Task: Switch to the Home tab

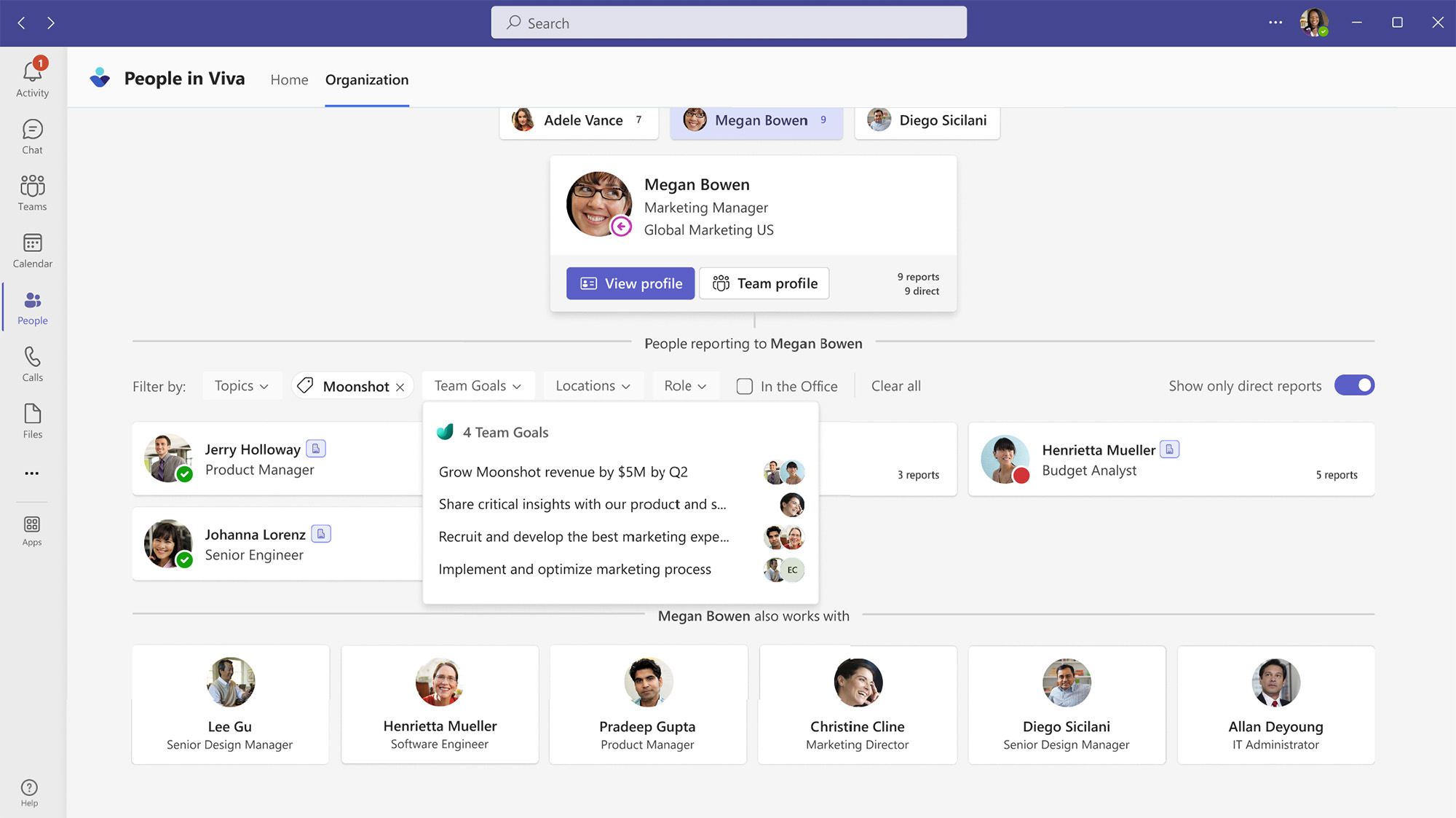Action: coord(289,79)
